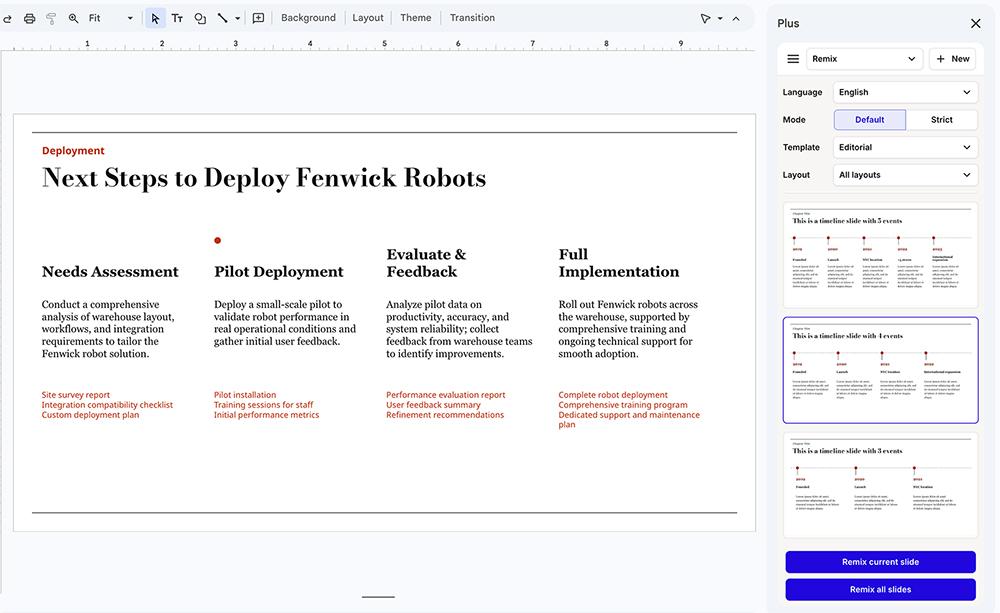Image resolution: width=1000 pixels, height=613 pixels.
Task: Choose the timeline with 5 events thumbnail
Action: click(x=880, y=255)
